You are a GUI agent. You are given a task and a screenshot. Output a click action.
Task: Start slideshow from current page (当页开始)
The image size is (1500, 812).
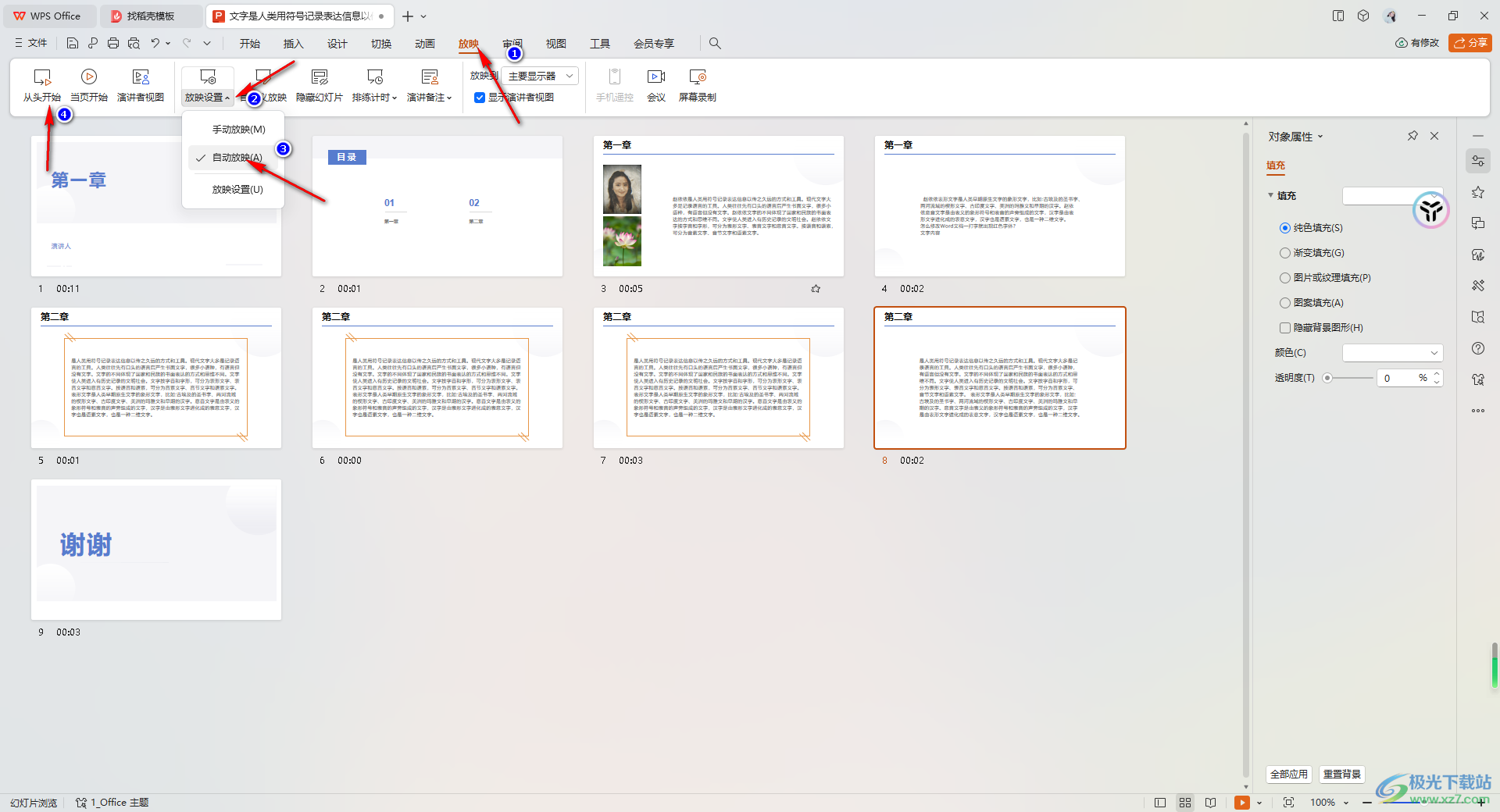[x=89, y=86]
